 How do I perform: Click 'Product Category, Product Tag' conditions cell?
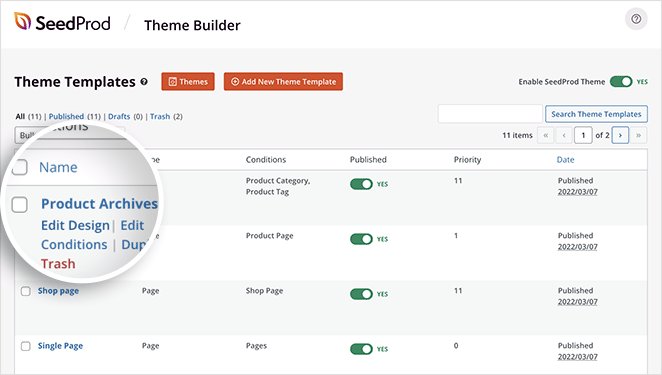[278, 186]
